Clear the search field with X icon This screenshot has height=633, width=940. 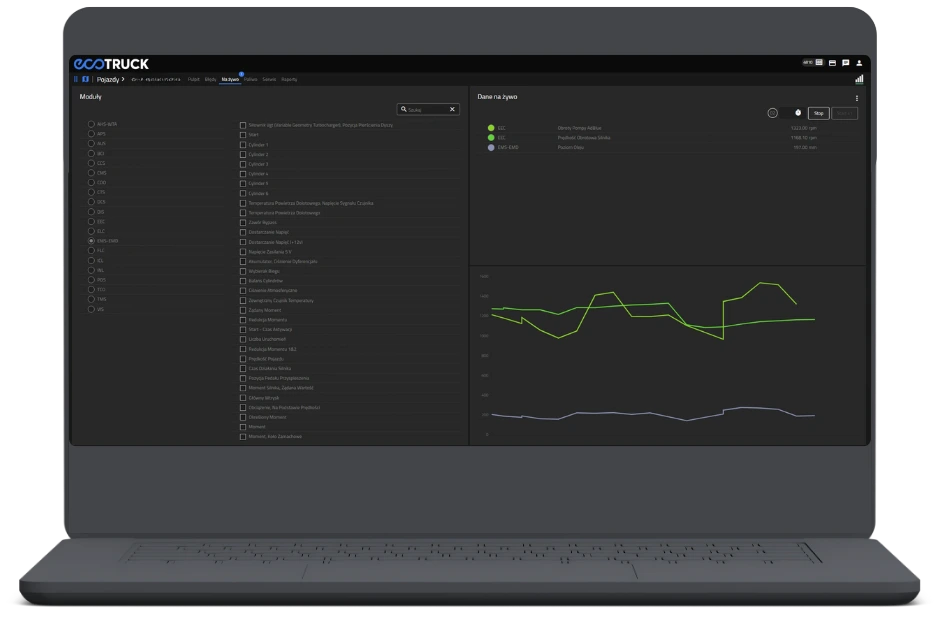(452, 109)
